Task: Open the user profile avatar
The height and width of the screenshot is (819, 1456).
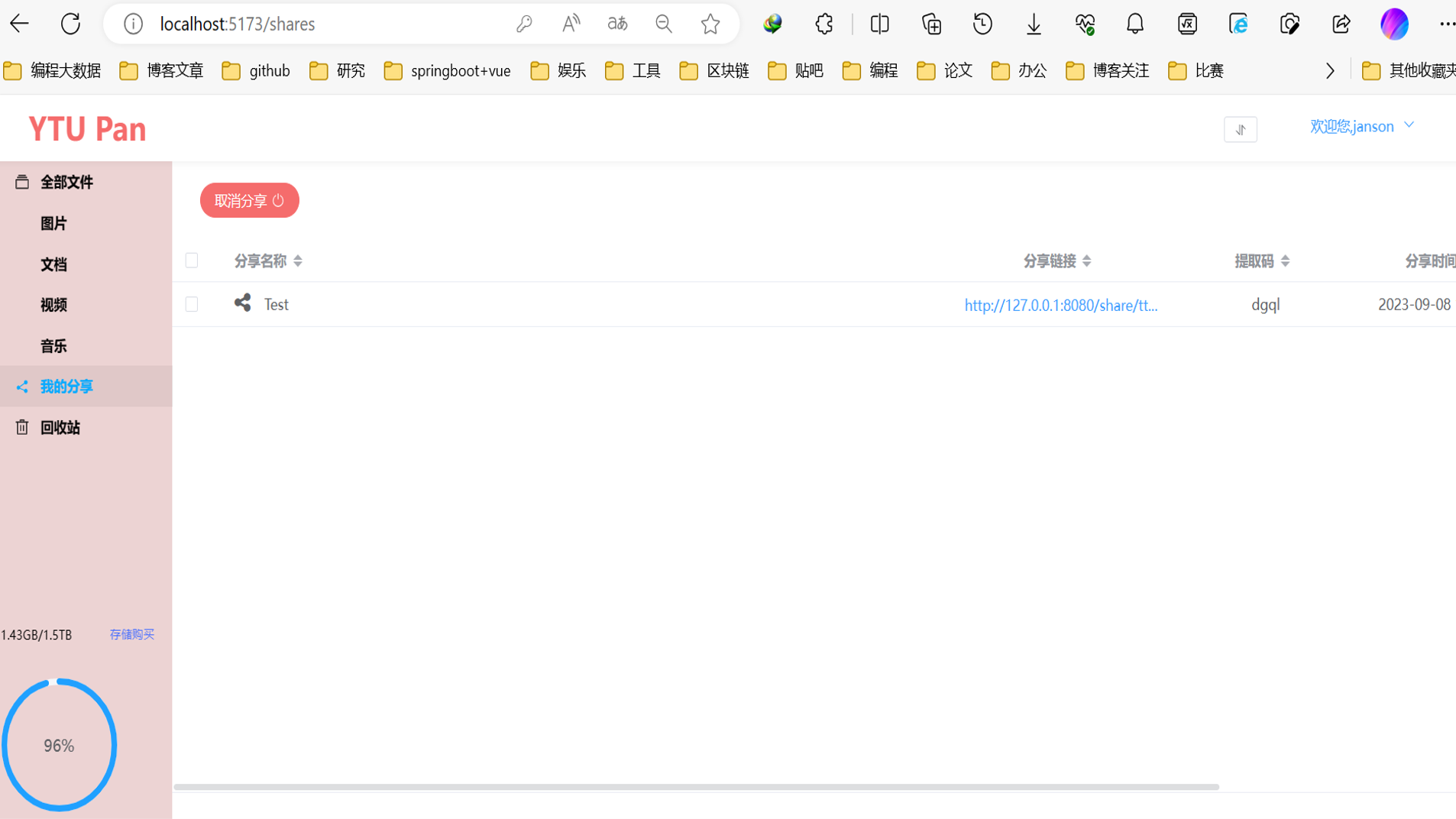Action: [1394, 24]
